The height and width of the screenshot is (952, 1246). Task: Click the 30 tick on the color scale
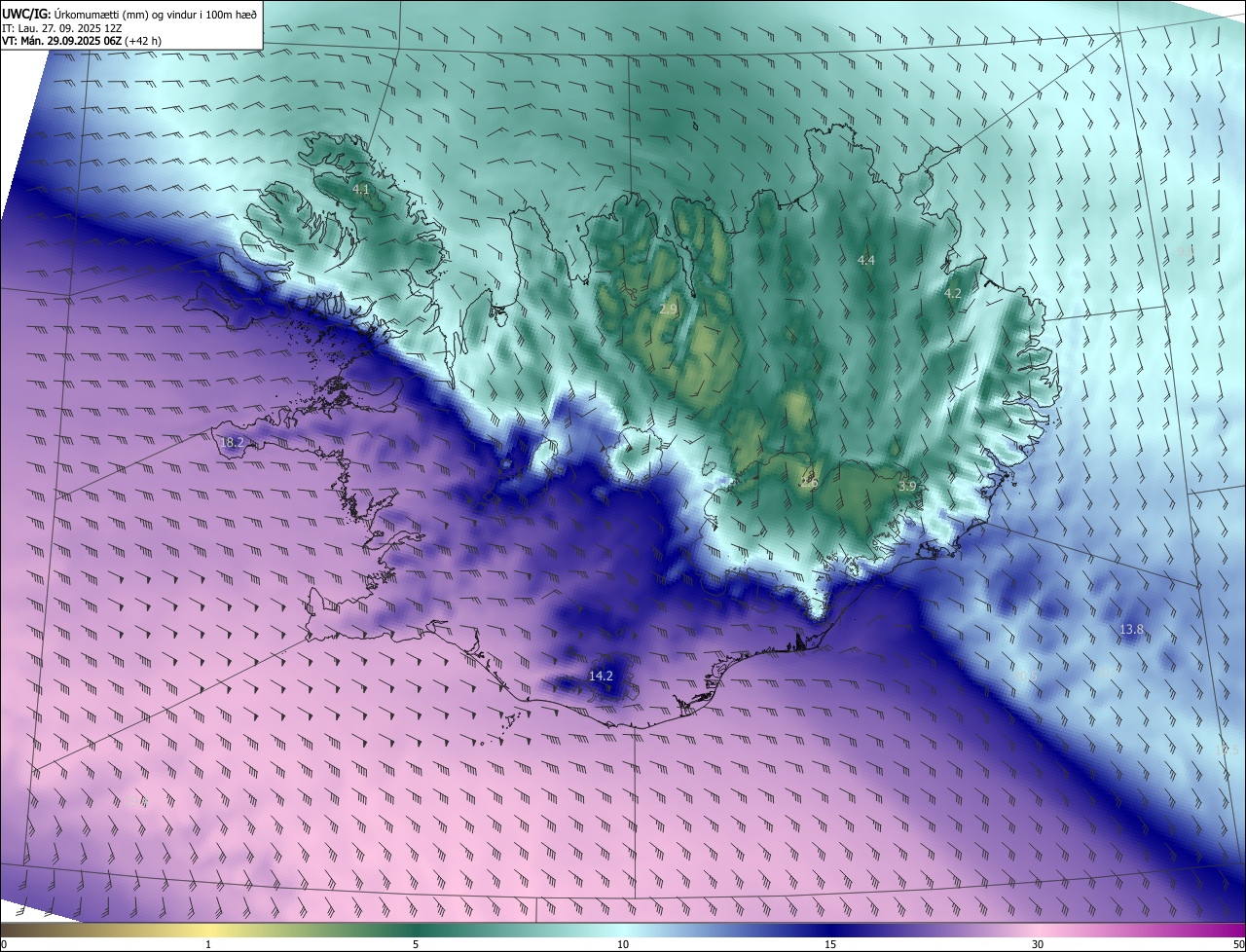pyautogui.click(x=1038, y=944)
